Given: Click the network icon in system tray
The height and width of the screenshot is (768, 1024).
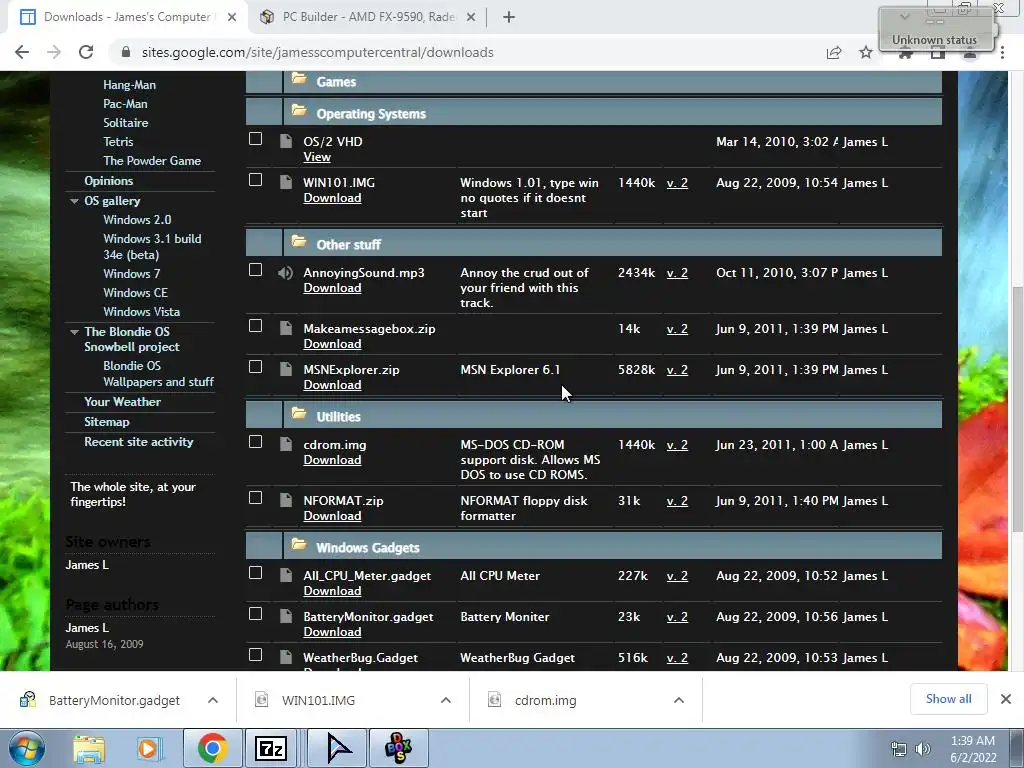Looking at the screenshot, I should point(899,748).
